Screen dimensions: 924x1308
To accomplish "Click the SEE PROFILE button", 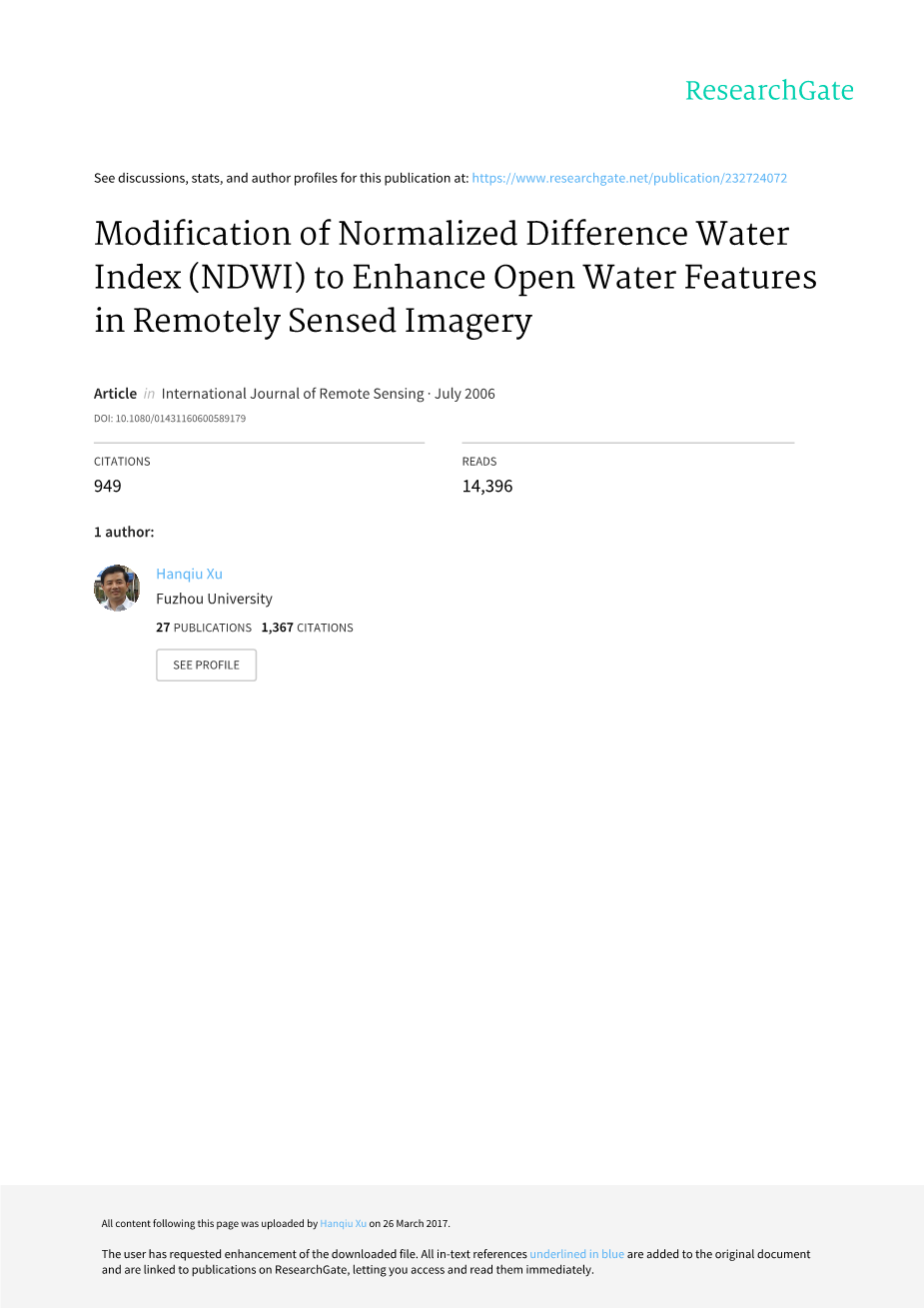I will 206,664.
